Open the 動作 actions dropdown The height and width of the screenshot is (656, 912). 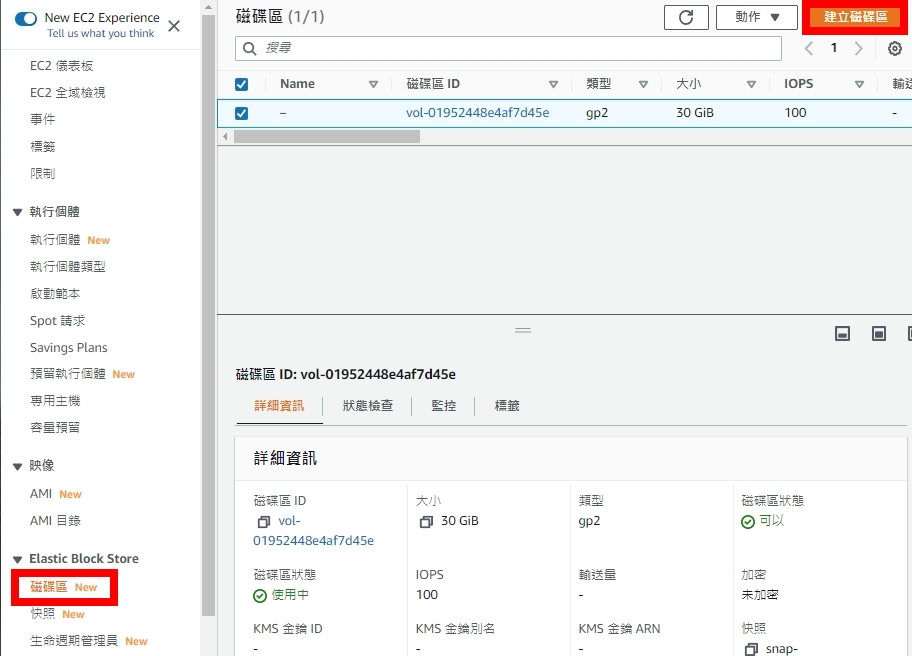pyautogui.click(x=757, y=17)
